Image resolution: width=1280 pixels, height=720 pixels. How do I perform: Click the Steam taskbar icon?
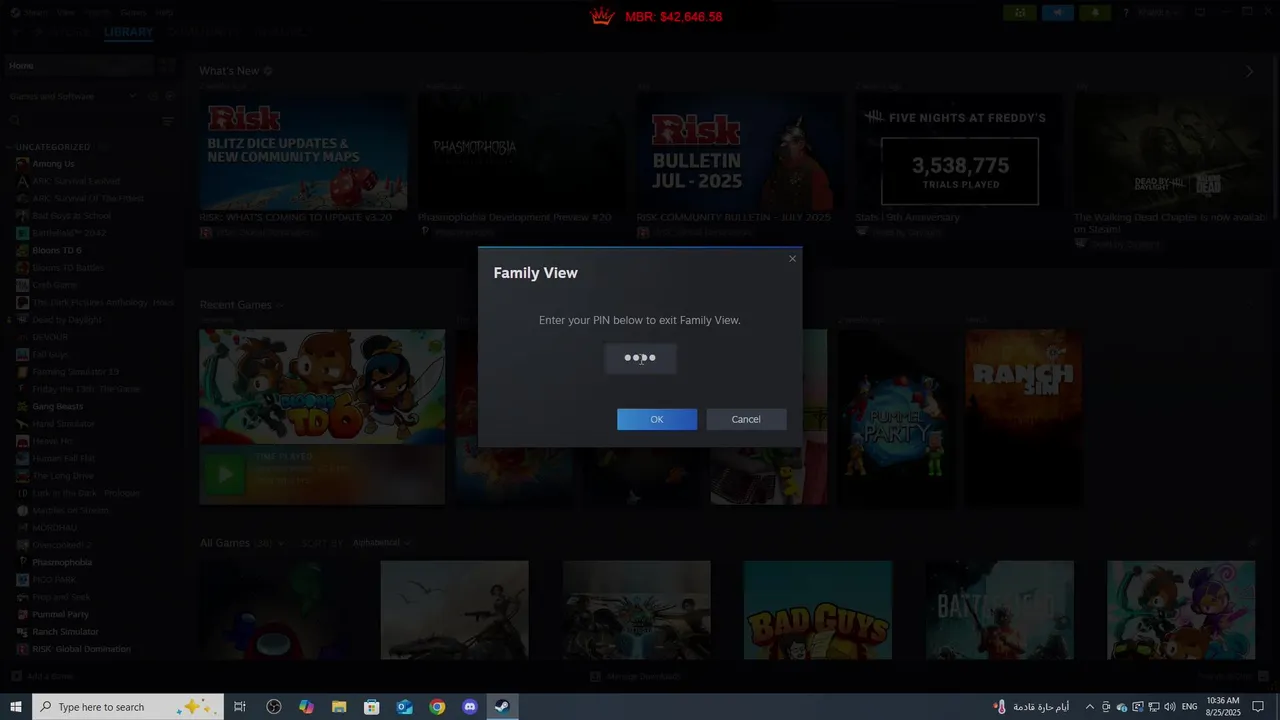(502, 707)
